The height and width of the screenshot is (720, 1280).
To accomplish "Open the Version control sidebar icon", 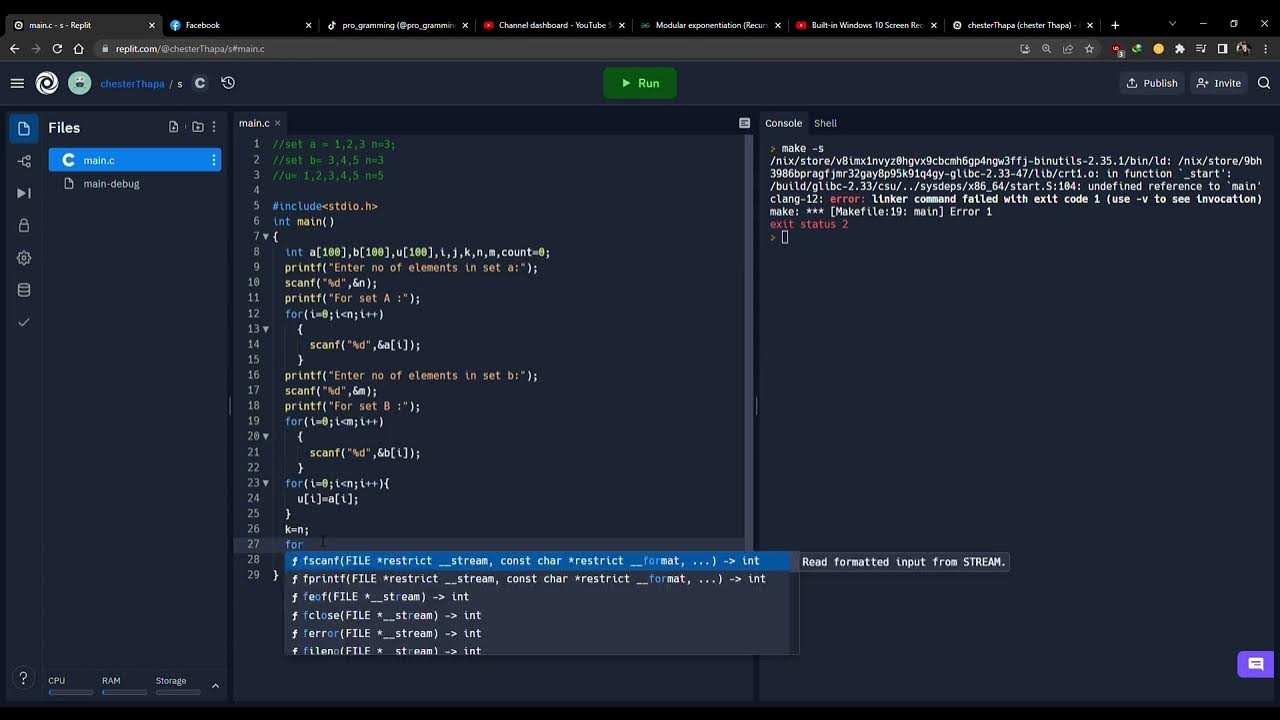I will pyautogui.click(x=24, y=161).
